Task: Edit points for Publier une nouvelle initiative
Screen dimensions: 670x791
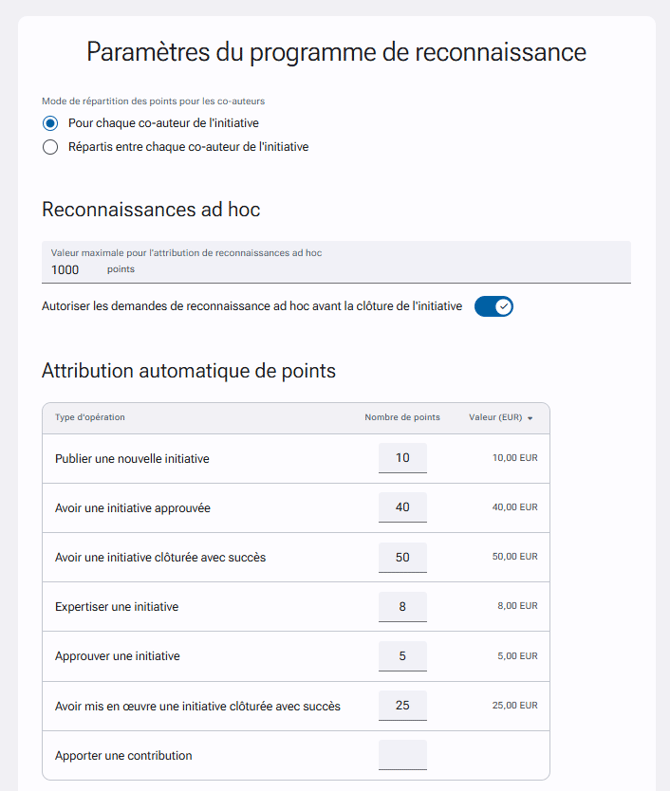Action: pyautogui.click(x=403, y=458)
